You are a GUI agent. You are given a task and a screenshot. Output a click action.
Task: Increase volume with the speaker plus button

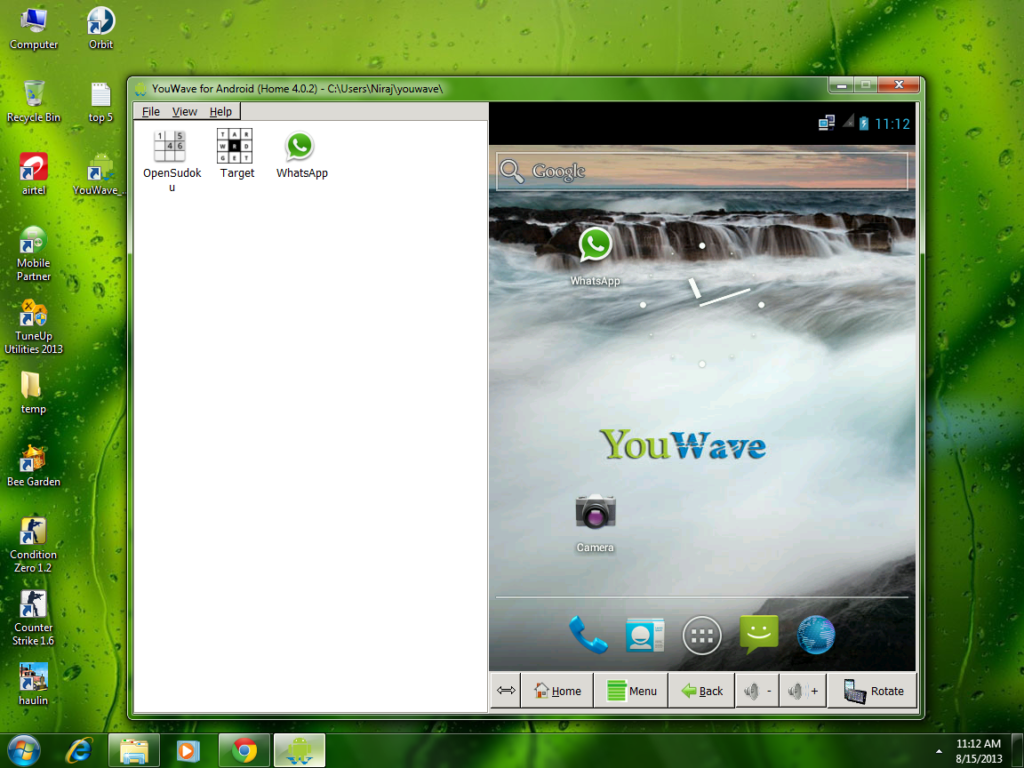click(x=803, y=690)
